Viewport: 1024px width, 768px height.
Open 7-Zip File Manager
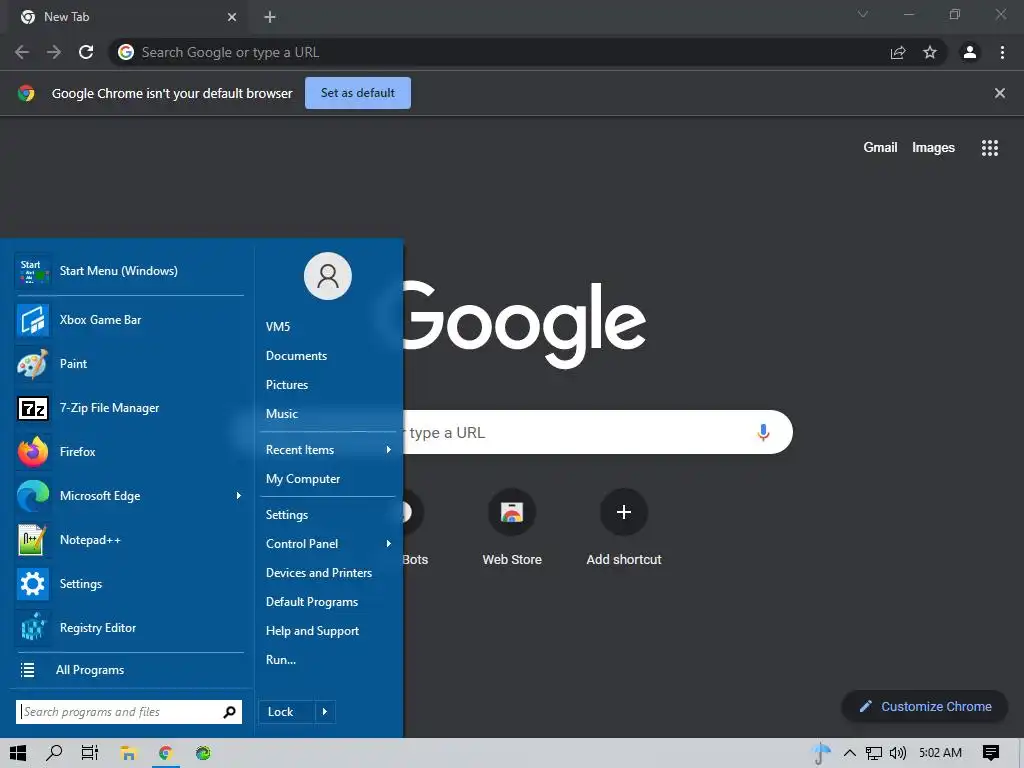(x=129, y=408)
